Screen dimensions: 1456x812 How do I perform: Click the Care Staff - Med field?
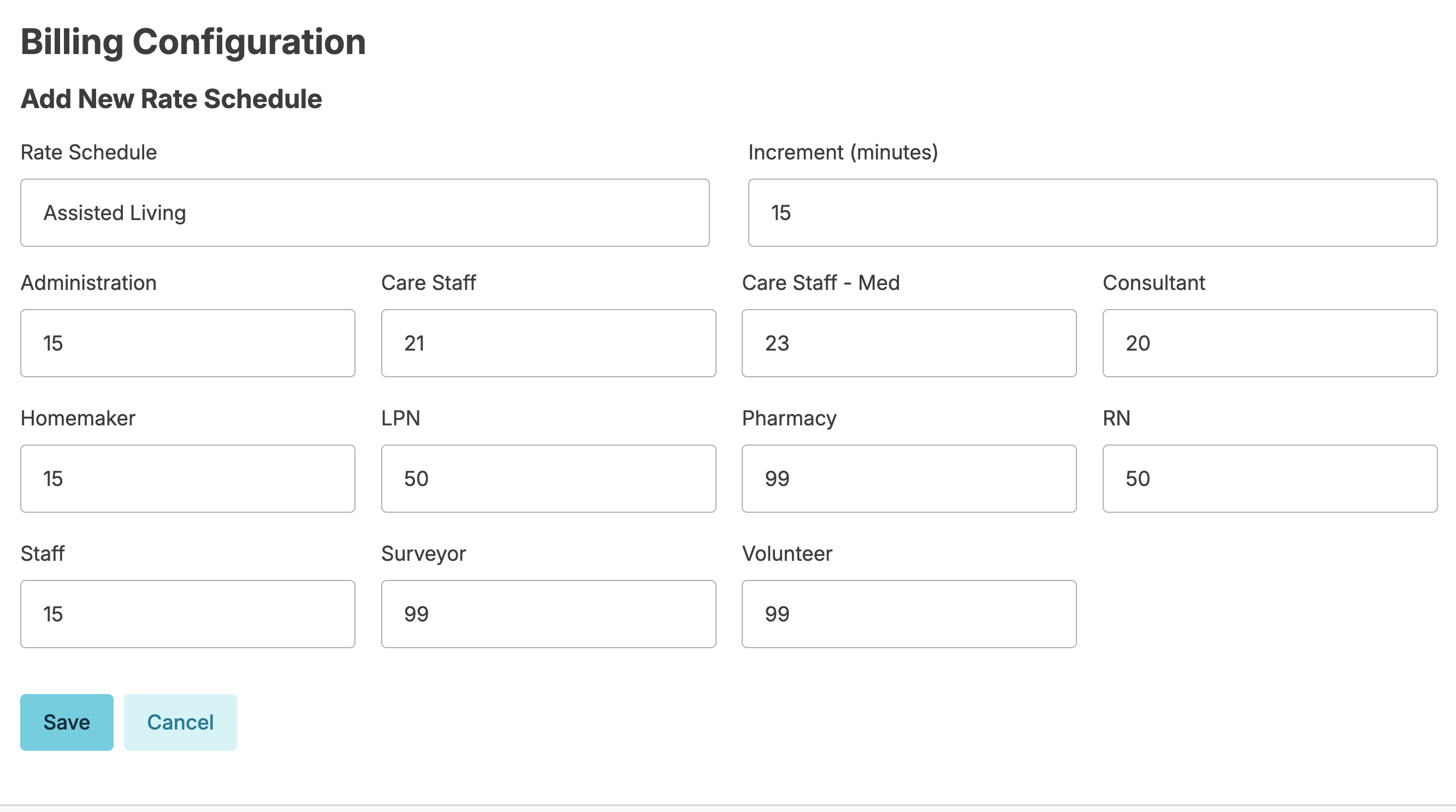click(x=909, y=343)
